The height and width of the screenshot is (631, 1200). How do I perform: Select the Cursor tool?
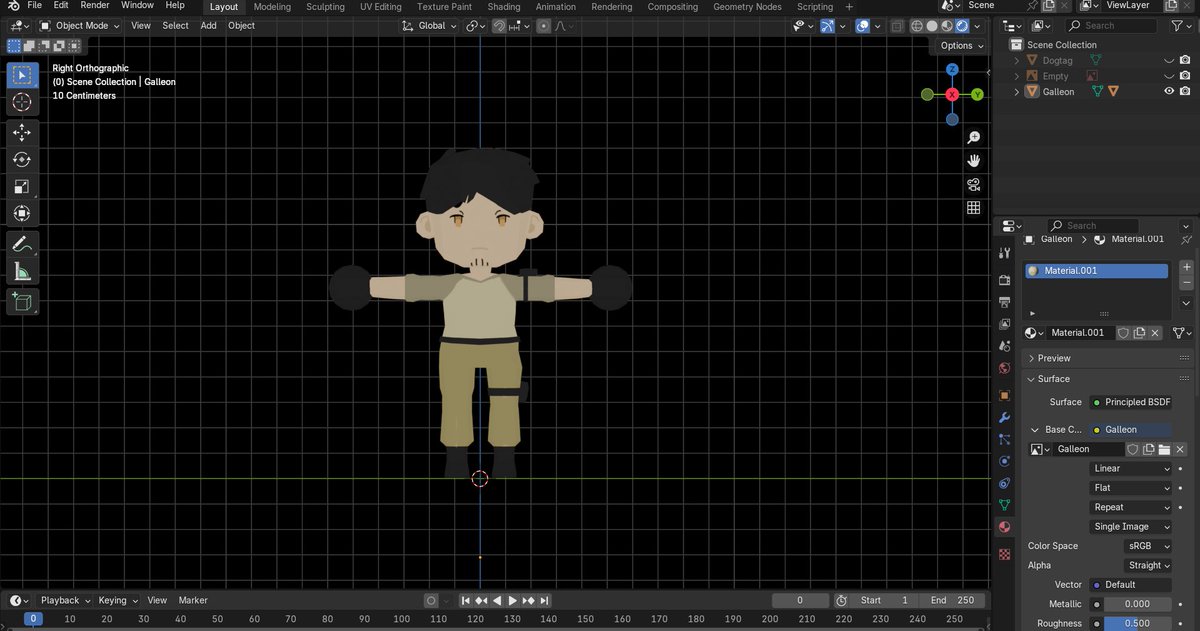point(22,102)
